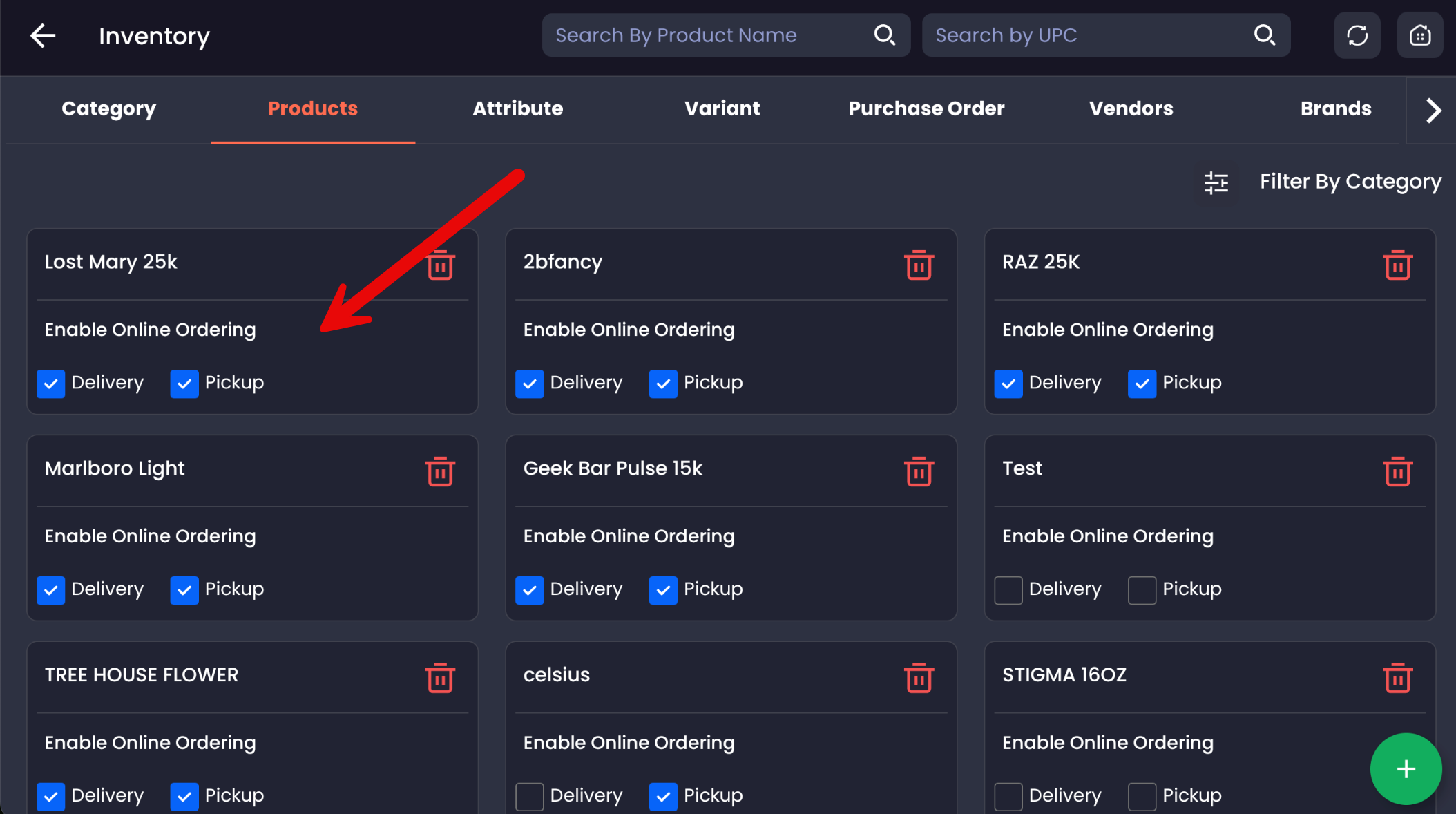The width and height of the screenshot is (1456, 814).
Task: Uncheck Pickup on Marlboro Light
Action: tap(184, 590)
